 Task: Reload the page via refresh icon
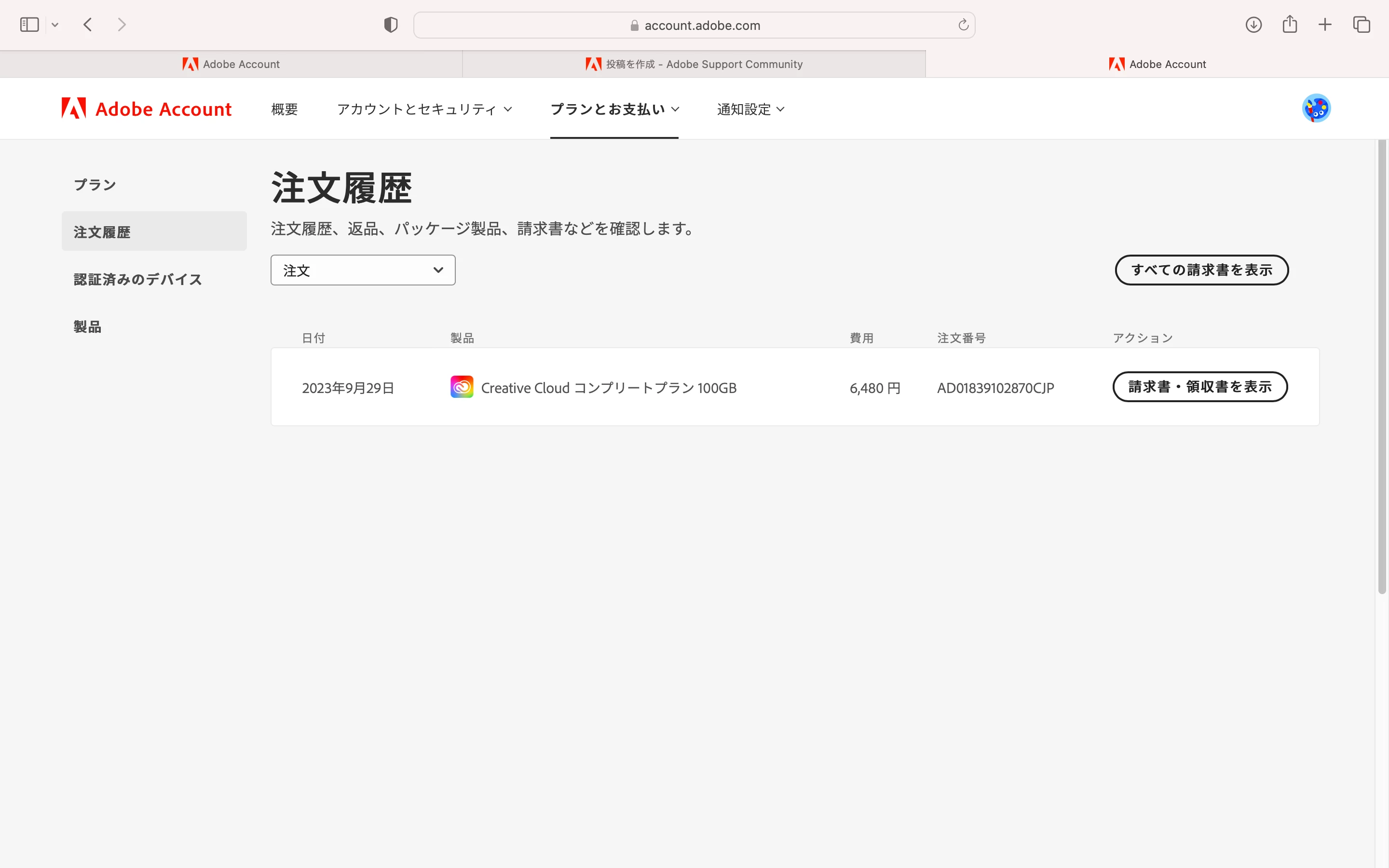tap(963, 25)
